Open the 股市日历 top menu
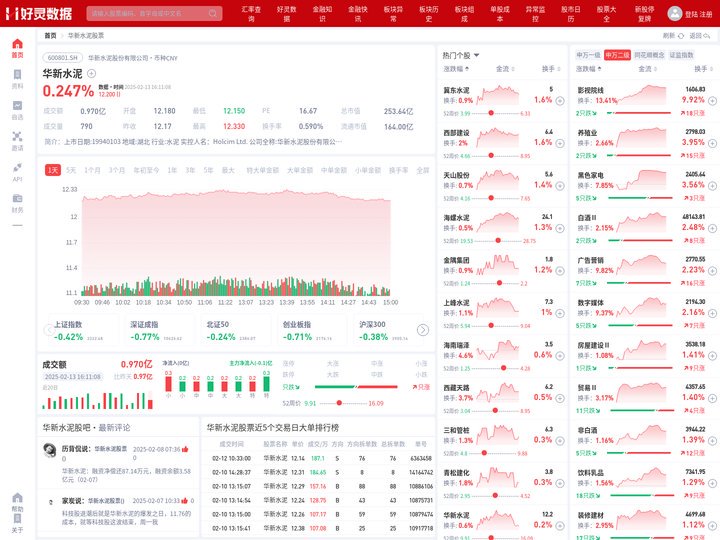The image size is (720, 540). tap(571, 14)
